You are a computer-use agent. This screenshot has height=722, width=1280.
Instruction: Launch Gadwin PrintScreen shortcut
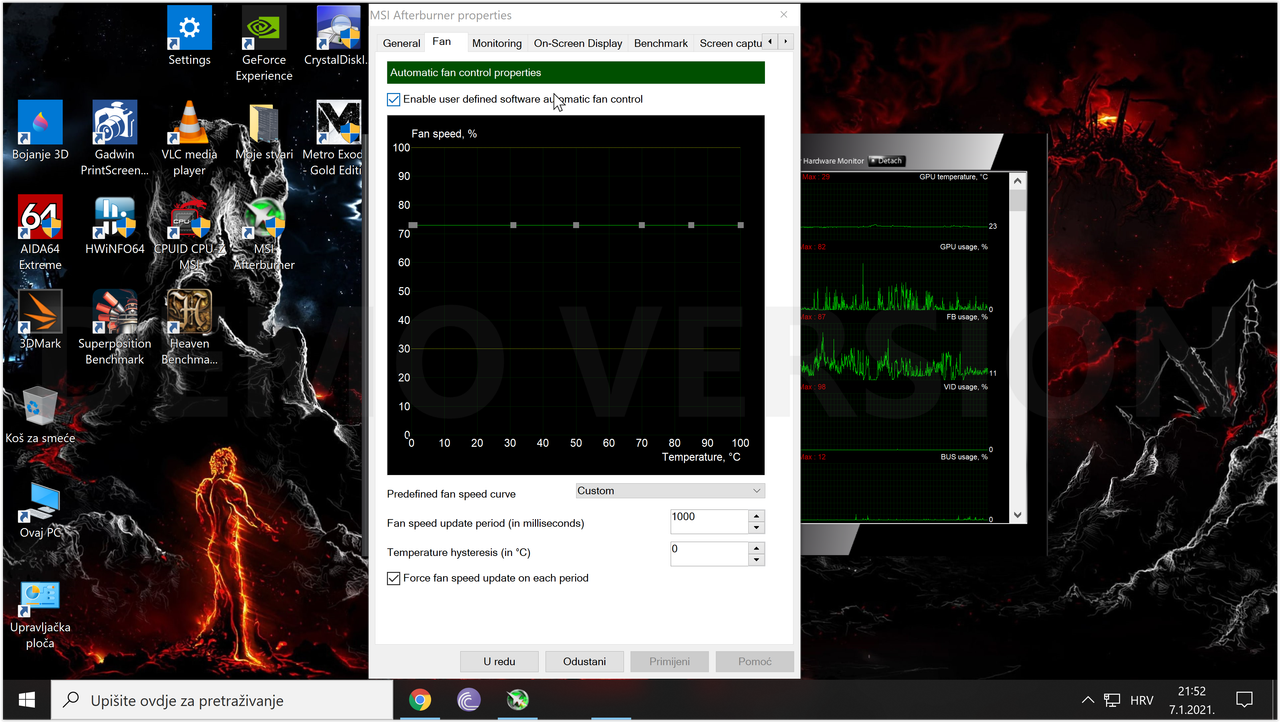pos(115,139)
